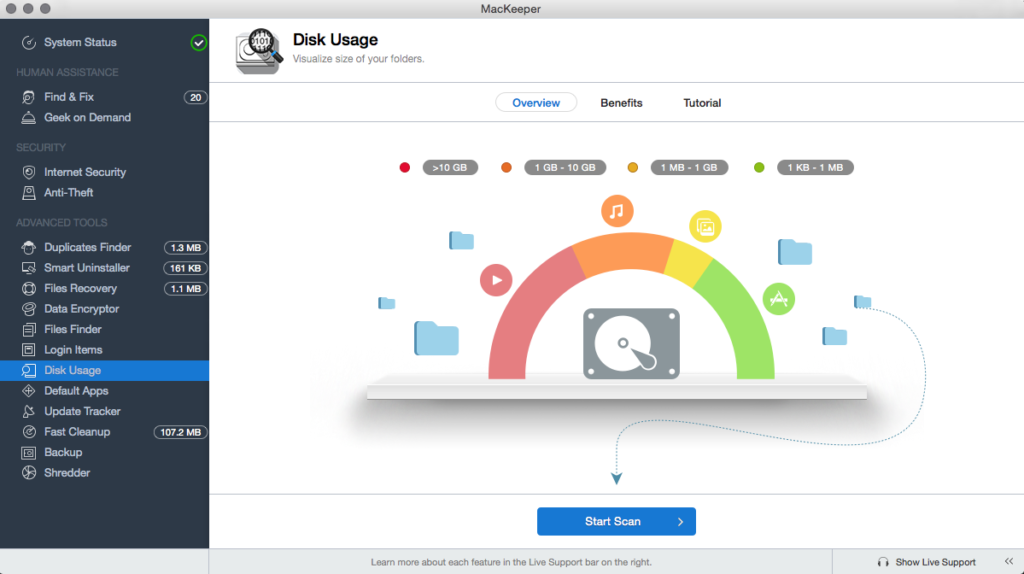Collapse the Live Support bar with double chevron
Viewport: 1024px width, 574px height.
[x=1009, y=562]
